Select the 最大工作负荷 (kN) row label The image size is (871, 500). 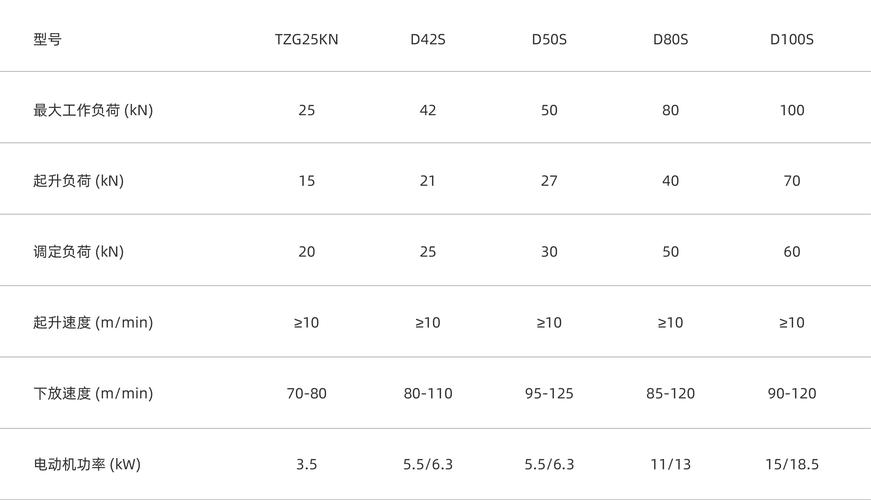[93, 111]
